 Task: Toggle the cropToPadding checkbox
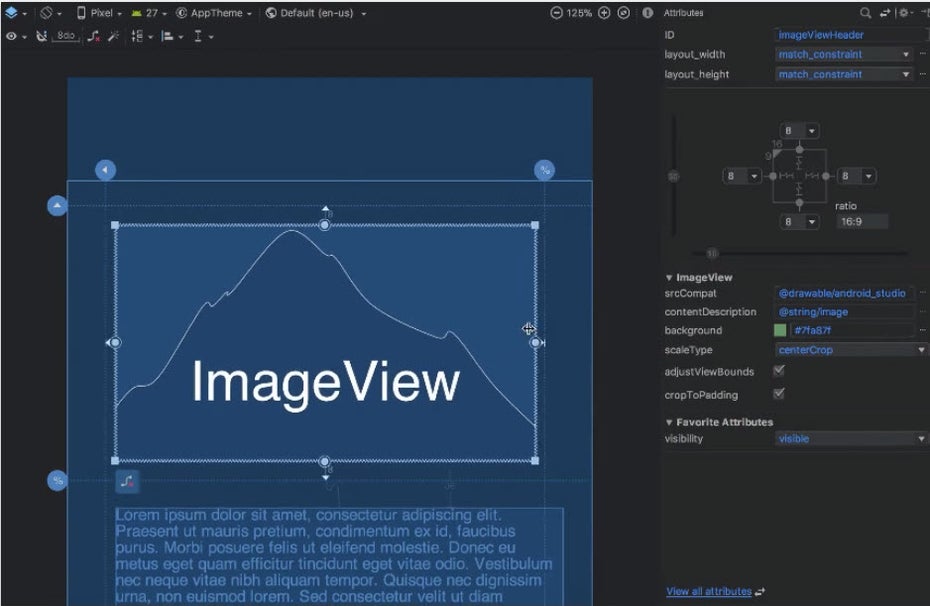(x=779, y=394)
